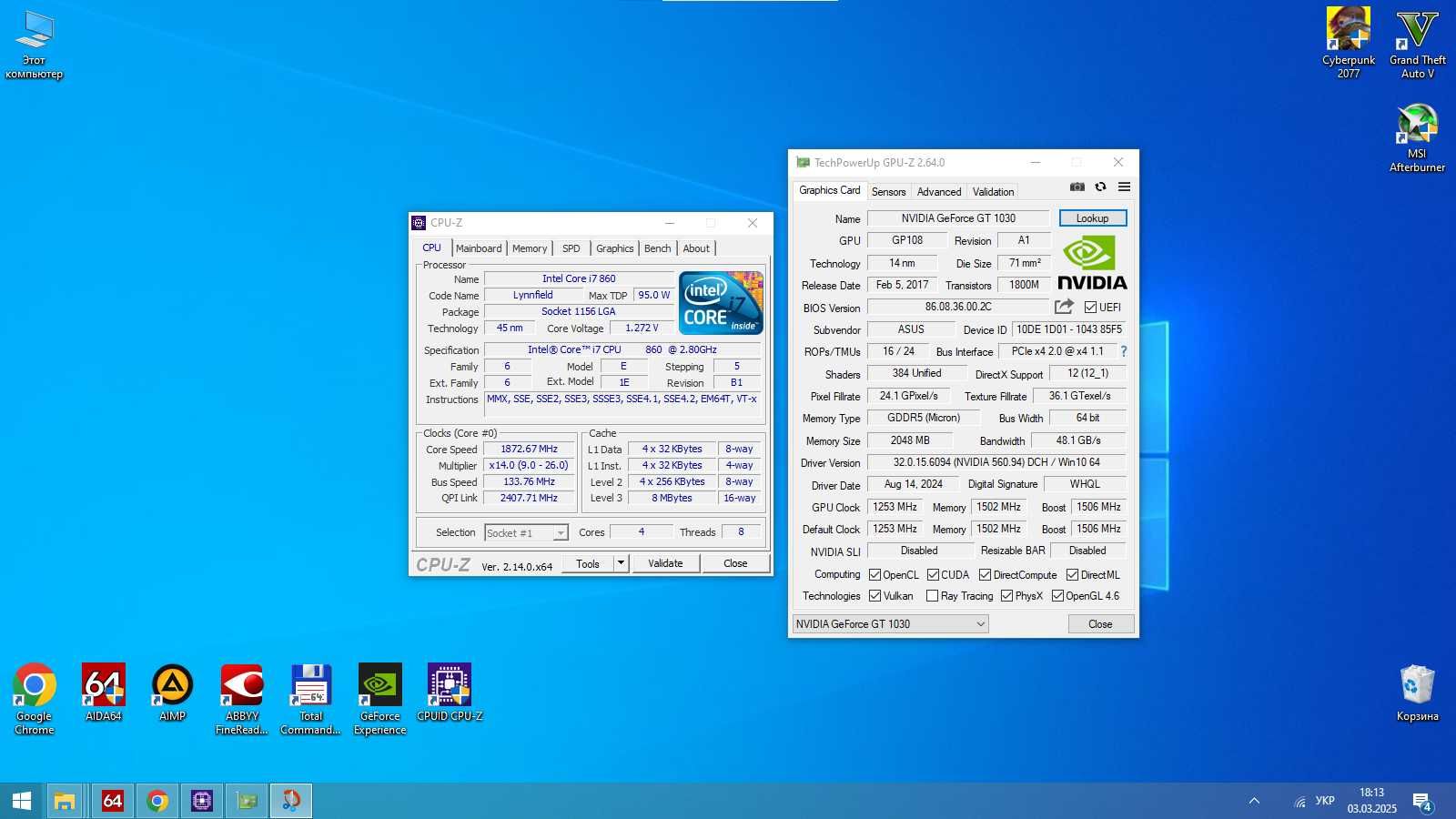This screenshot has width=1456, height=819.
Task: Click the GPU Name field
Action: 958,218
